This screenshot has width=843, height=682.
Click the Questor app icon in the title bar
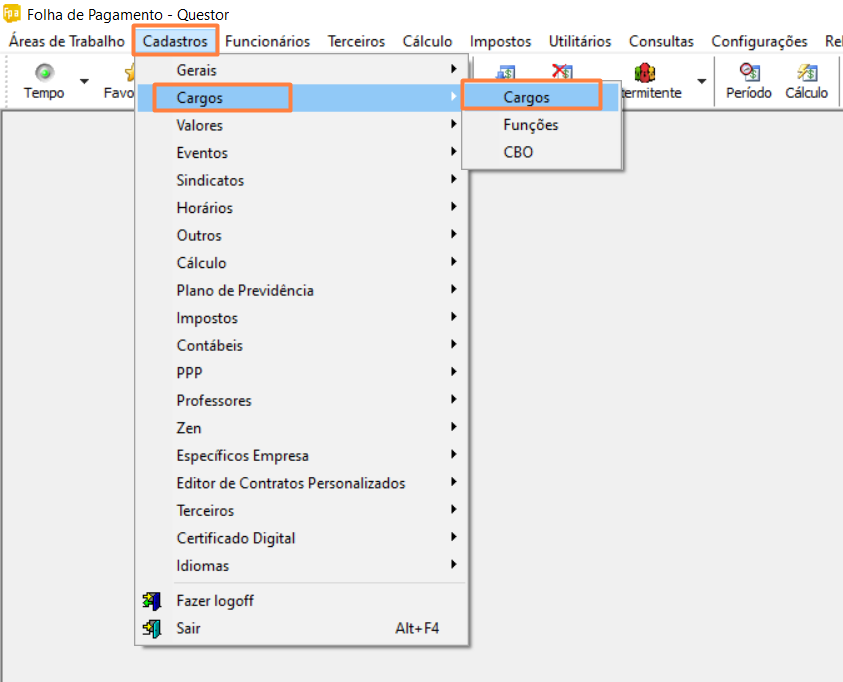12,14
